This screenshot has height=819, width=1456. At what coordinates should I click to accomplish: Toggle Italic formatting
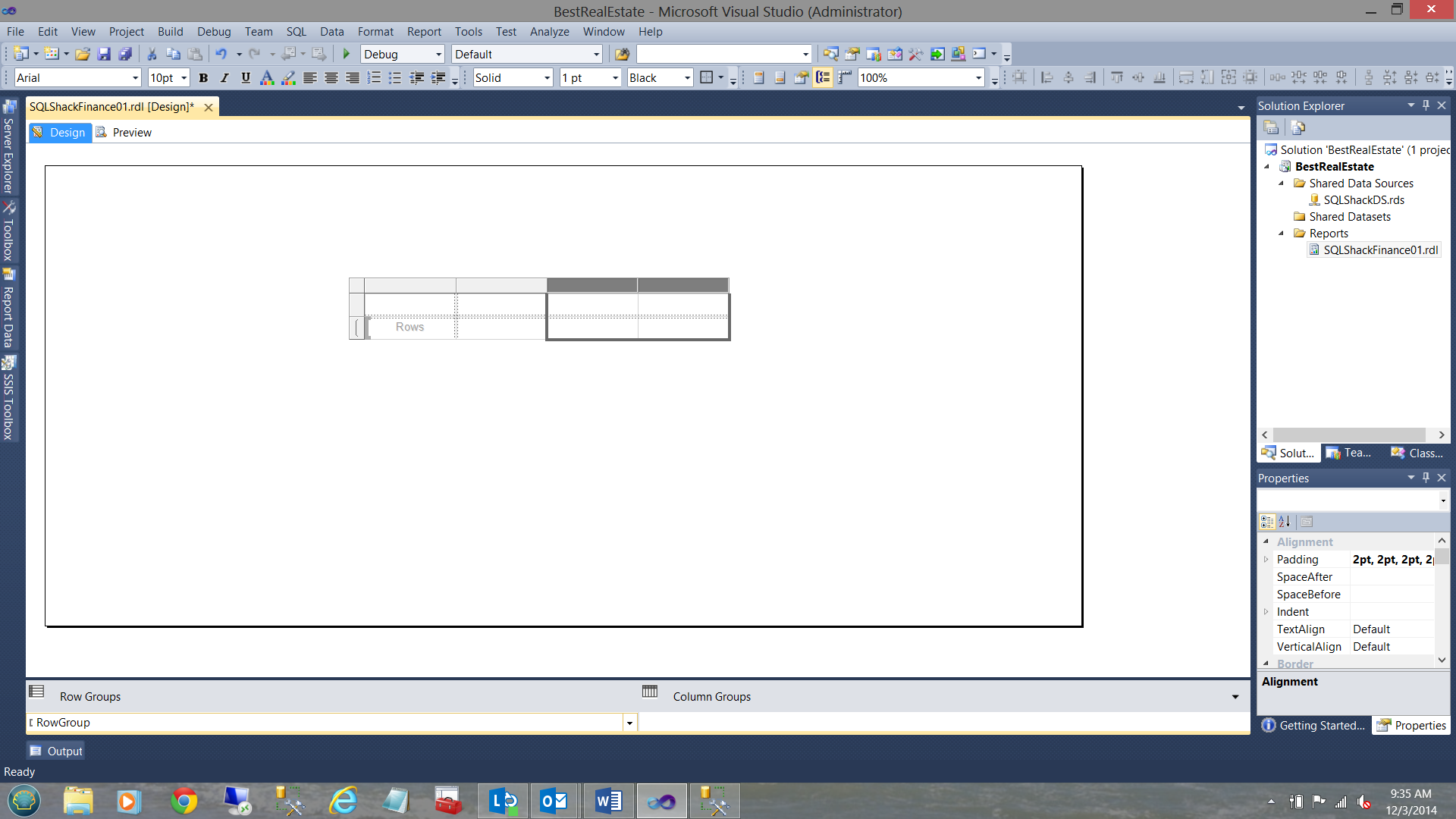(224, 77)
